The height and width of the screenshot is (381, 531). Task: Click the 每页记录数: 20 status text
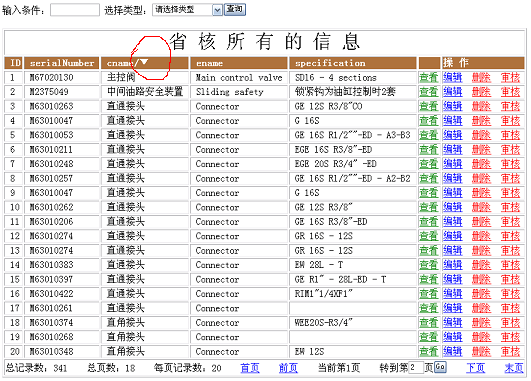pyautogui.click(x=188, y=368)
